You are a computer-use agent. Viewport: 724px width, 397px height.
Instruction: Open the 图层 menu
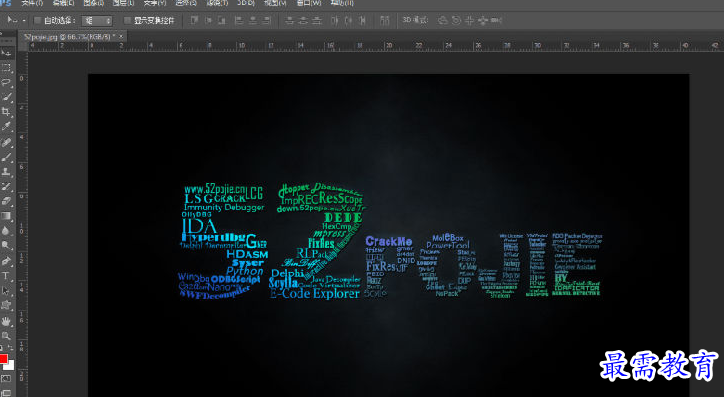point(123,3)
